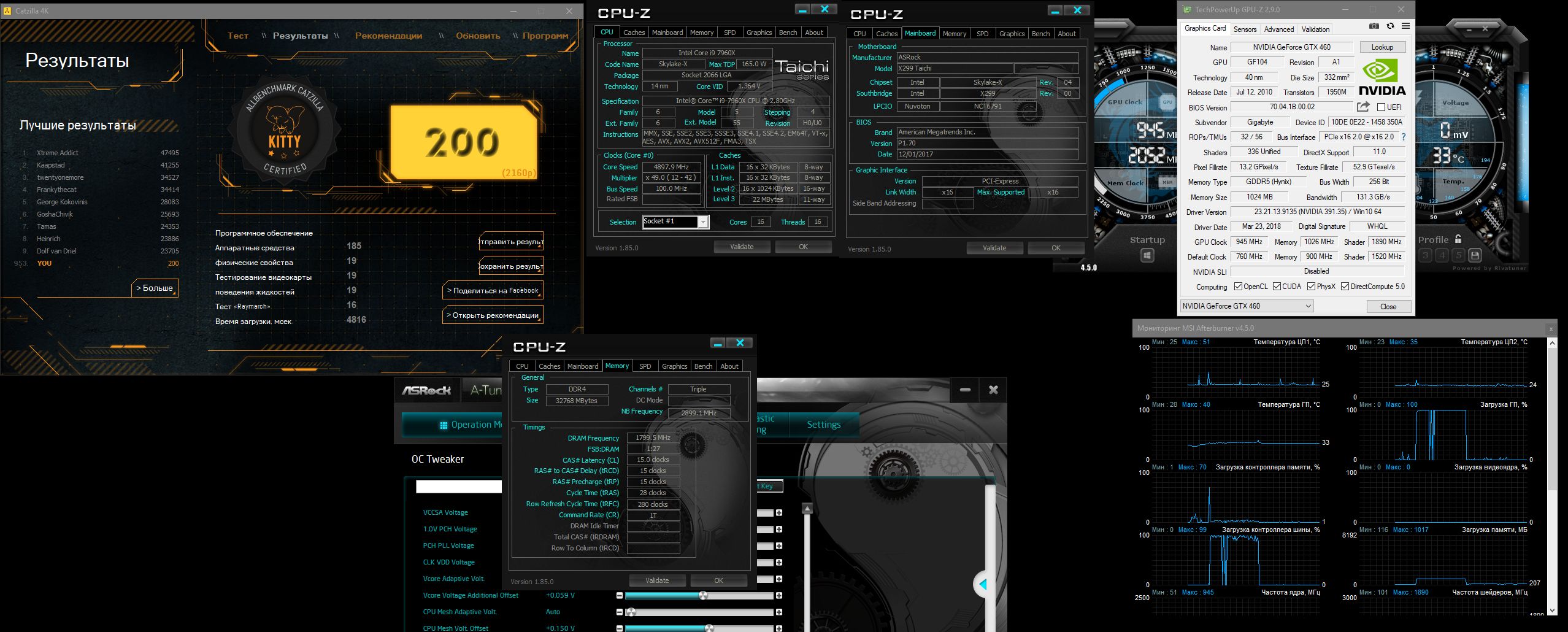Select profile slot 3 in Afterburner
This screenshot has width=1568, height=632.
click(1426, 255)
